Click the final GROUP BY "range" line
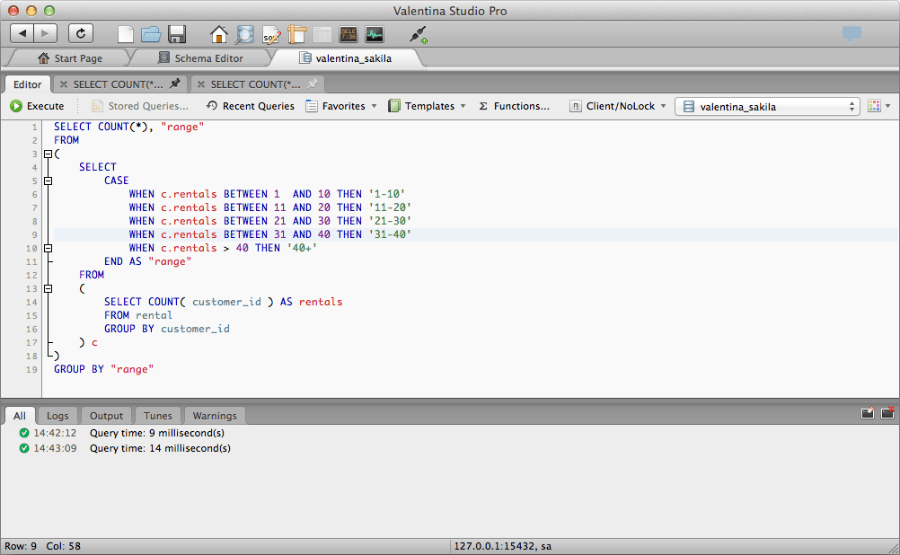Viewport: 900px width, 555px height. pyautogui.click(x=104, y=370)
